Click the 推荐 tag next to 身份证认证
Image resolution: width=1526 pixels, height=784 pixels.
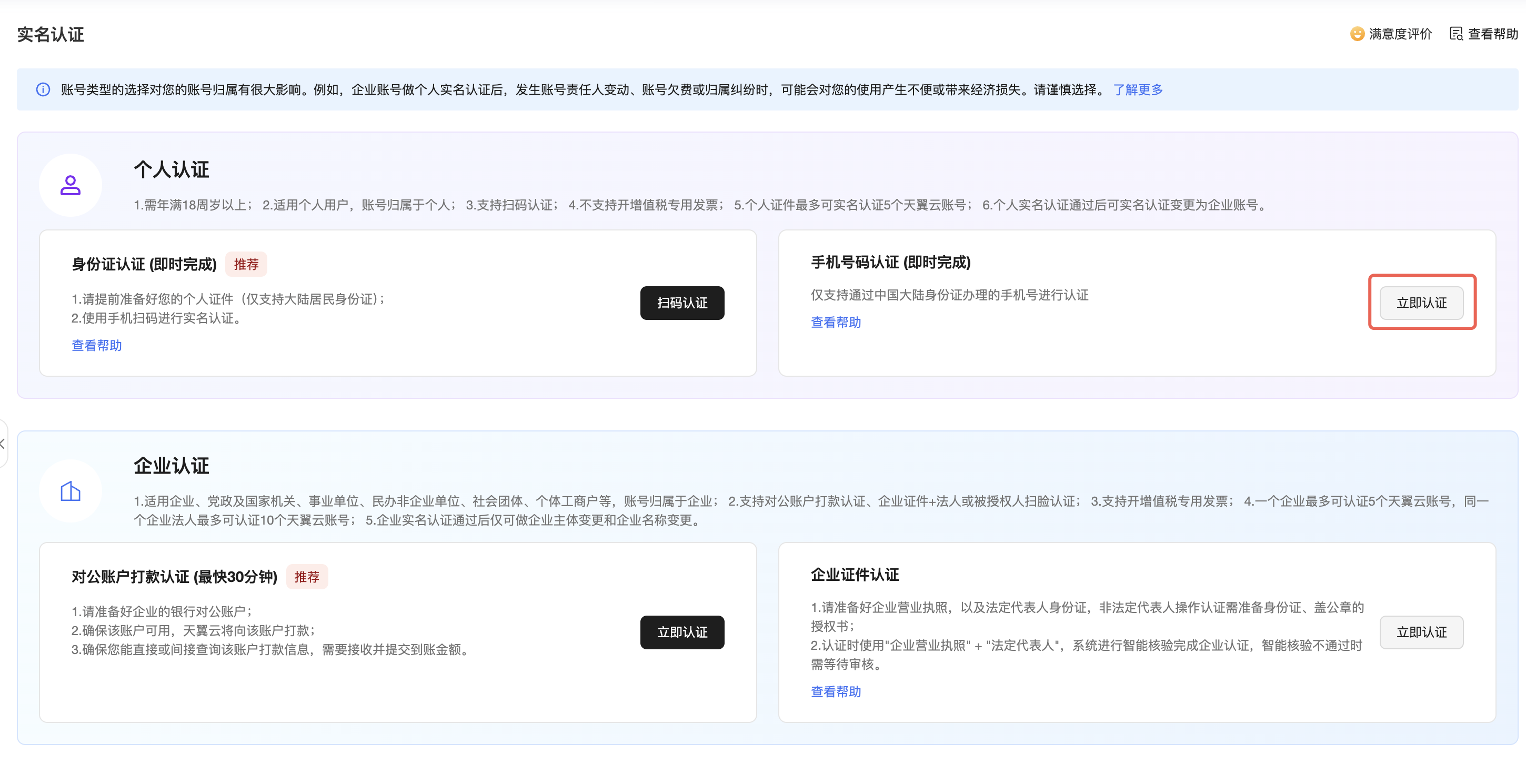pos(246,264)
